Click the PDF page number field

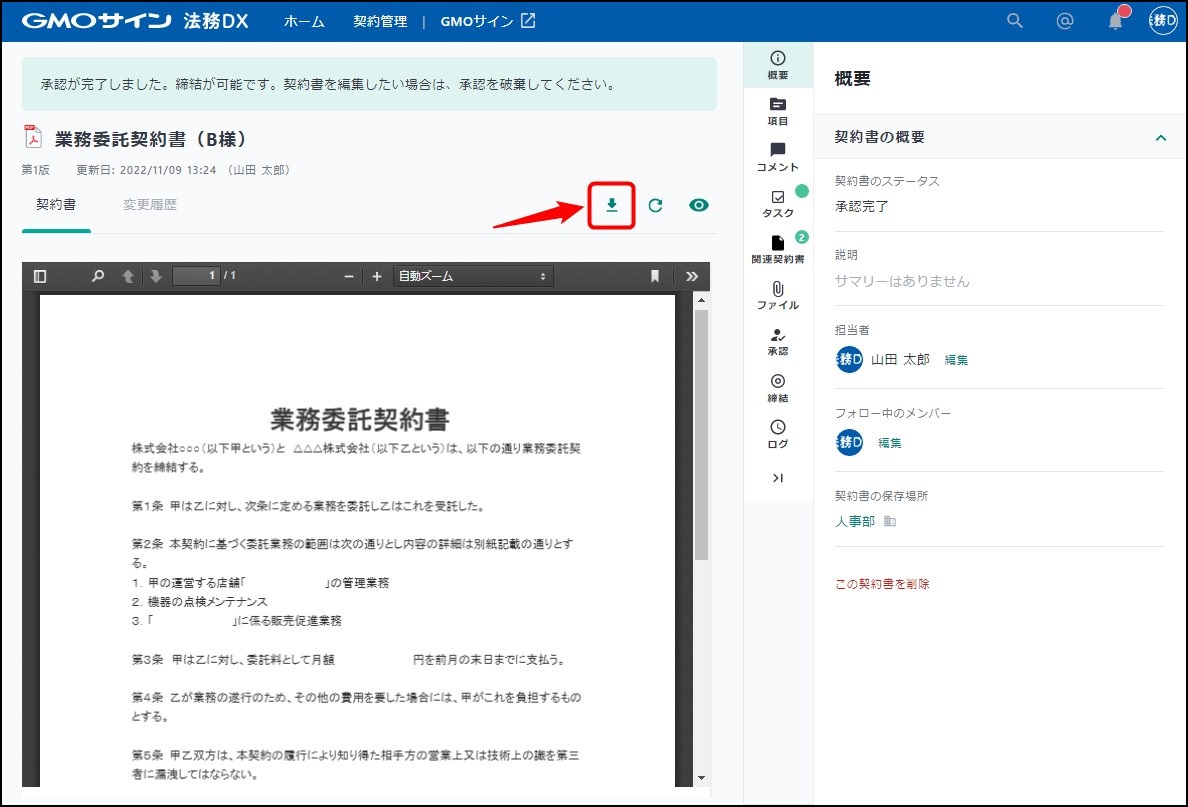(x=196, y=276)
